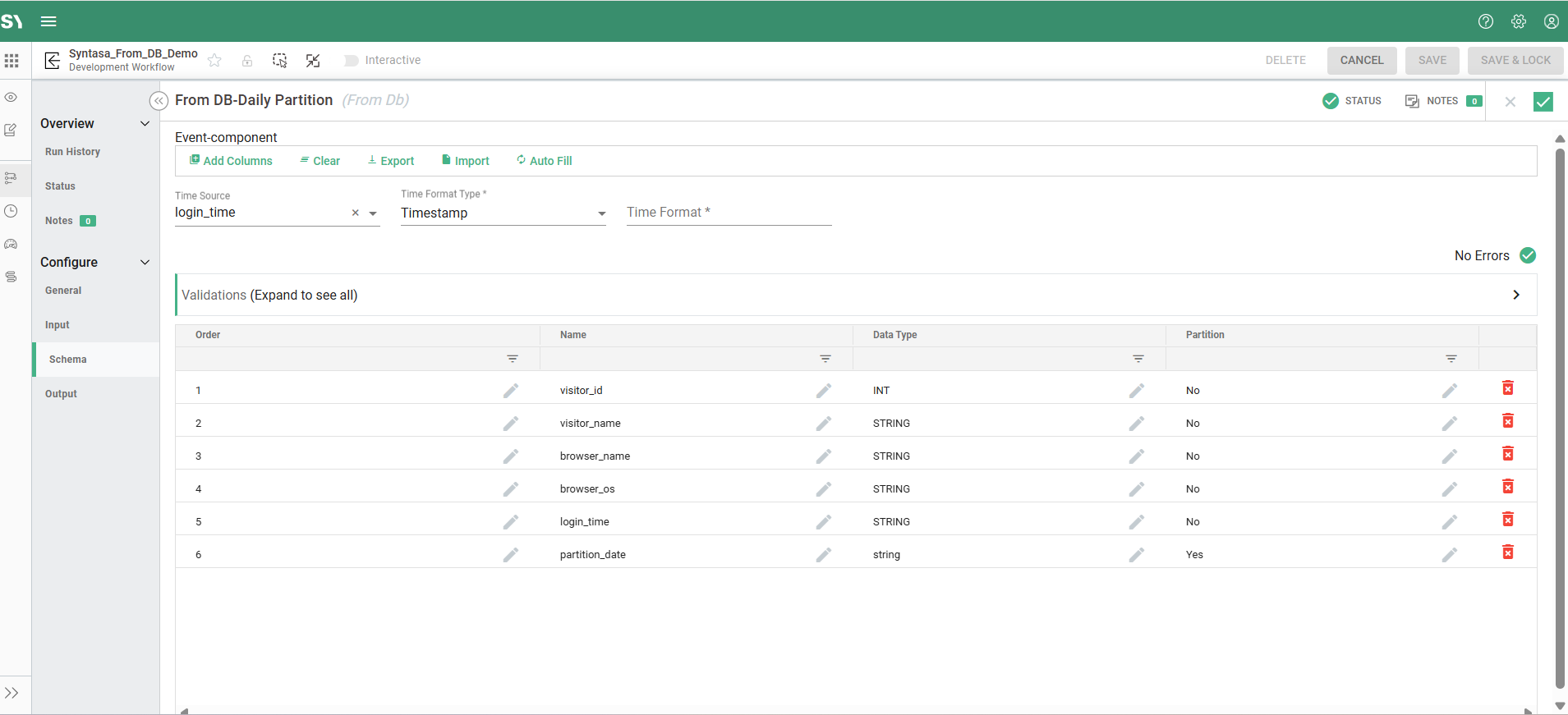Open the Name column filter icon

[x=825, y=359]
